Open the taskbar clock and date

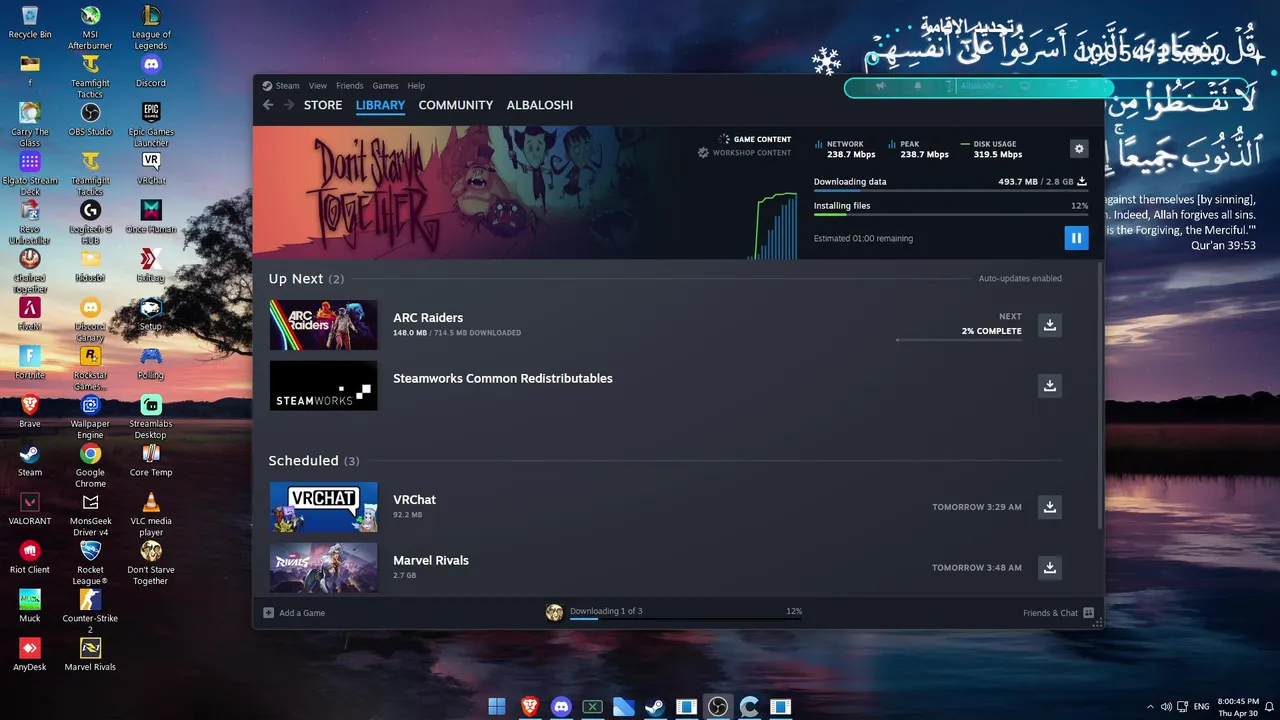point(1238,707)
